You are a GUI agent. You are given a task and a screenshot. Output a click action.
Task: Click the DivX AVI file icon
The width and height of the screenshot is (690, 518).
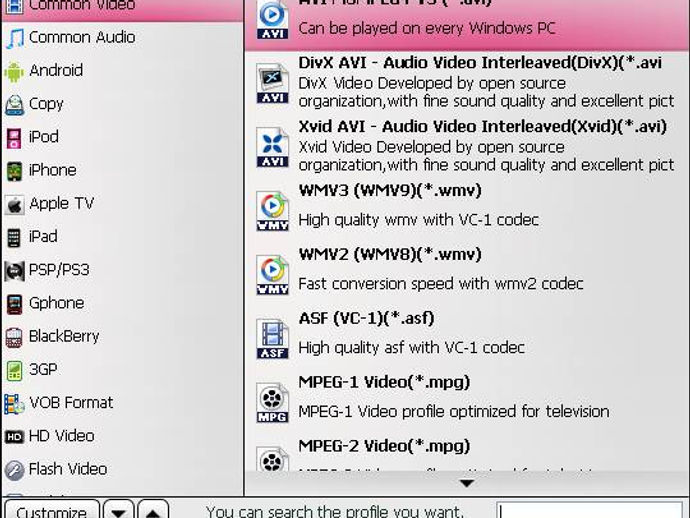pos(272,83)
